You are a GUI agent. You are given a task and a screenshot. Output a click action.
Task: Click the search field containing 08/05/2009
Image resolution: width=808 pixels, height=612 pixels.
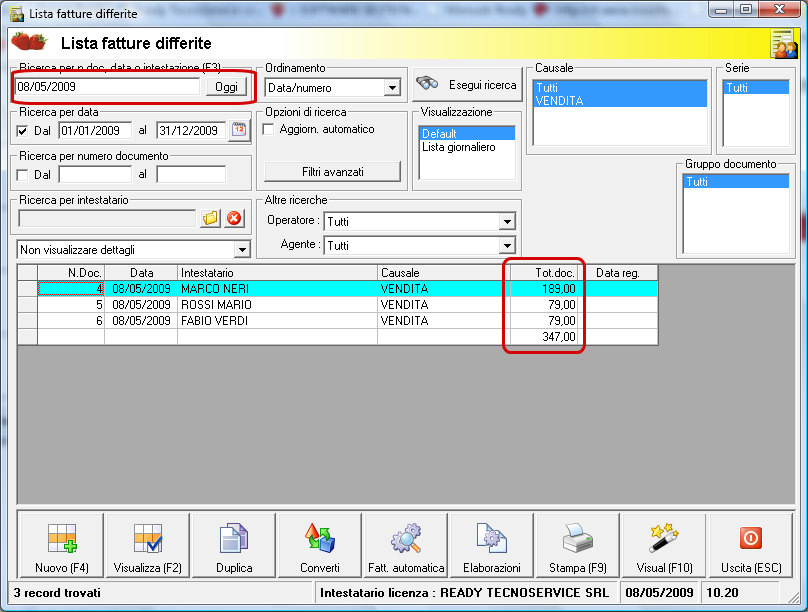click(107, 87)
